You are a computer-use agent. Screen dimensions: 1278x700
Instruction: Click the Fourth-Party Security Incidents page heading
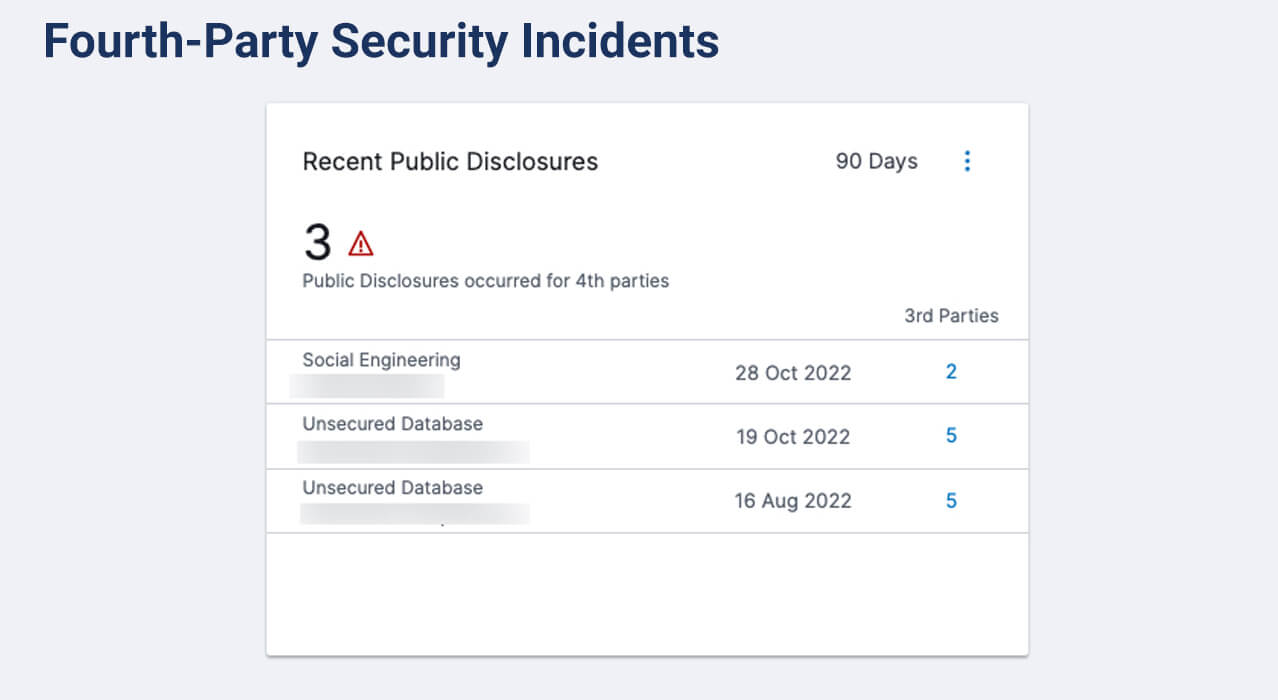(x=381, y=42)
